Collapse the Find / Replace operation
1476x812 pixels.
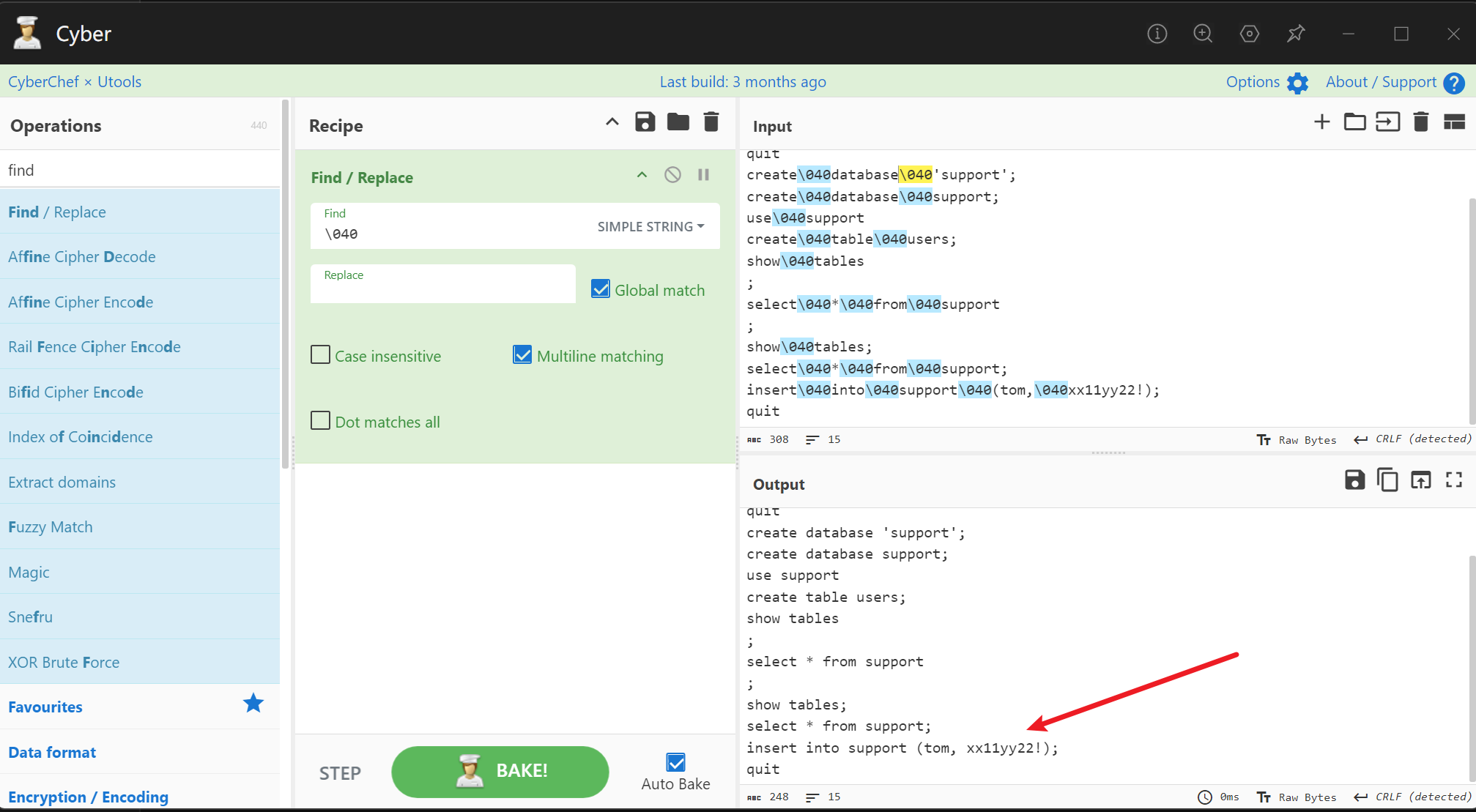click(x=642, y=175)
